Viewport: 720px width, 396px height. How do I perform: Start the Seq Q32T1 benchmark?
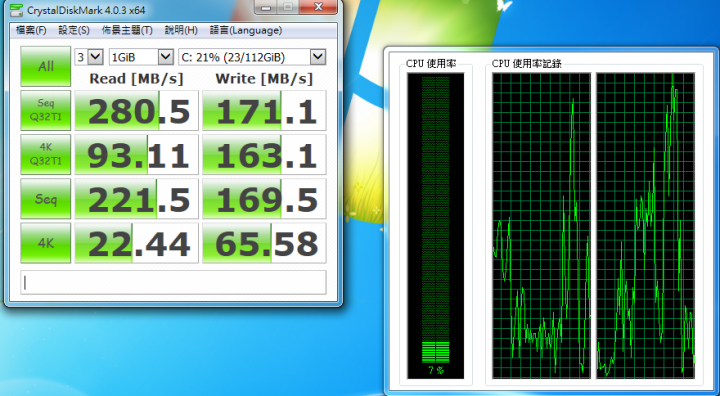click(x=45, y=110)
